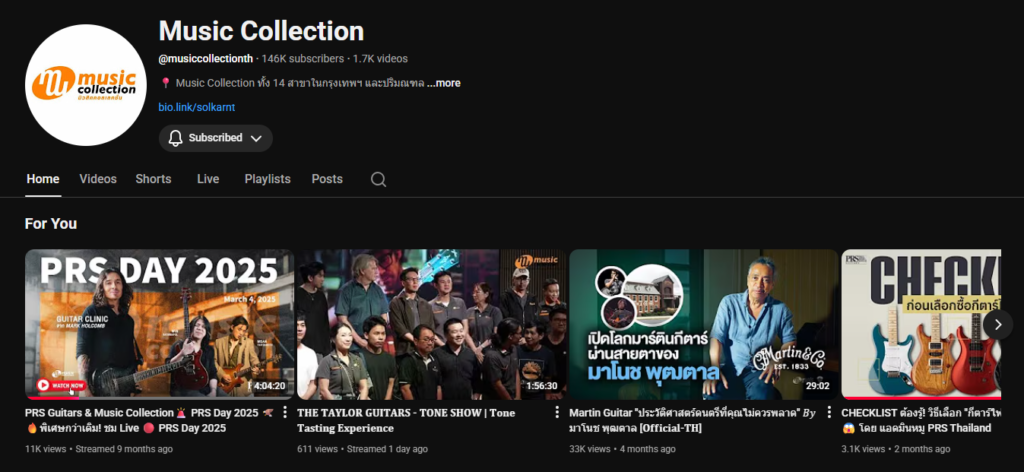The height and width of the screenshot is (472, 1024).
Task: Click the 146K subscribers text
Action: [x=302, y=59]
